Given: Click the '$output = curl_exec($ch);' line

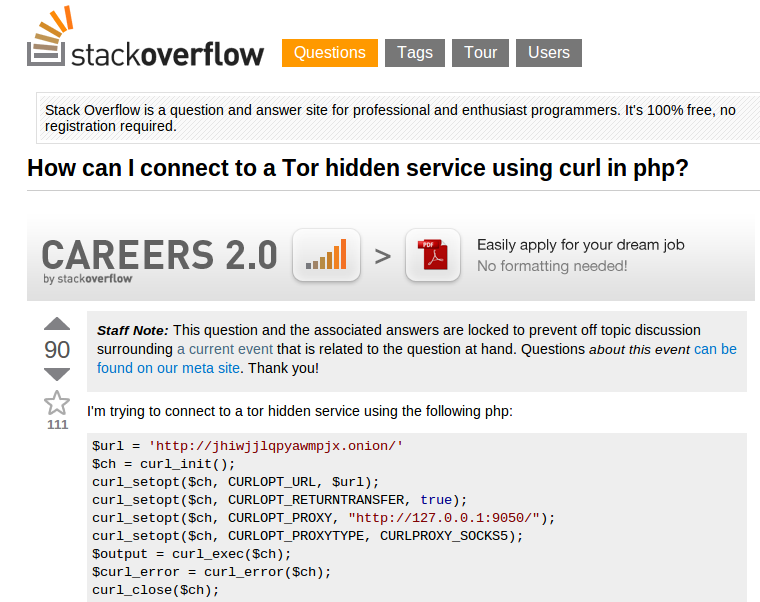Looking at the screenshot, I should [192, 554].
